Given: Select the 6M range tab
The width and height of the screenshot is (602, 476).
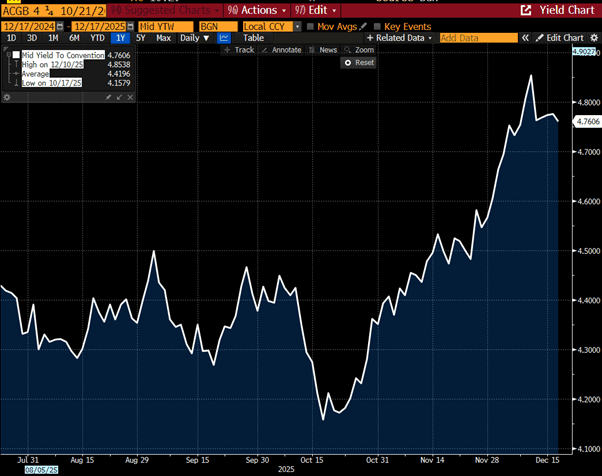Looking at the screenshot, I should tap(74, 38).
